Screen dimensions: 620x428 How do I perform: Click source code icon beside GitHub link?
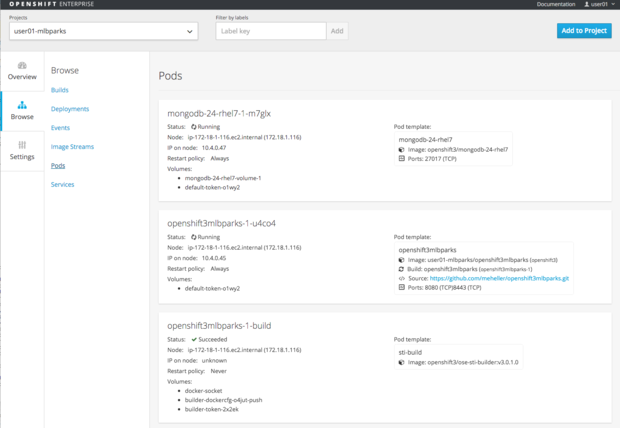click(402, 278)
